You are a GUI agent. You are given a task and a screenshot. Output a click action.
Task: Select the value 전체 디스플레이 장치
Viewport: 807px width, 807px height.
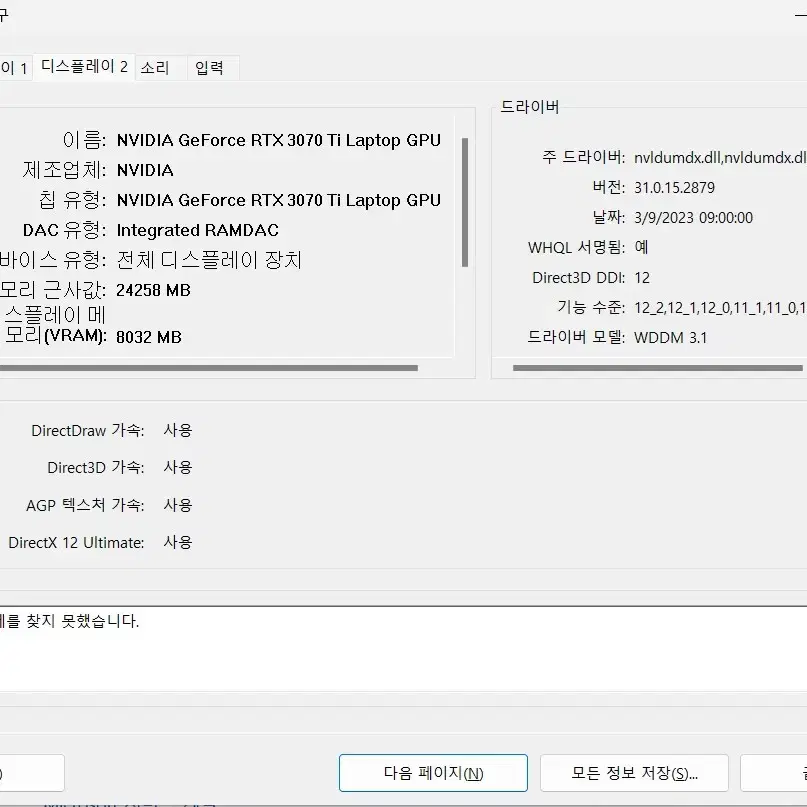tap(209, 260)
